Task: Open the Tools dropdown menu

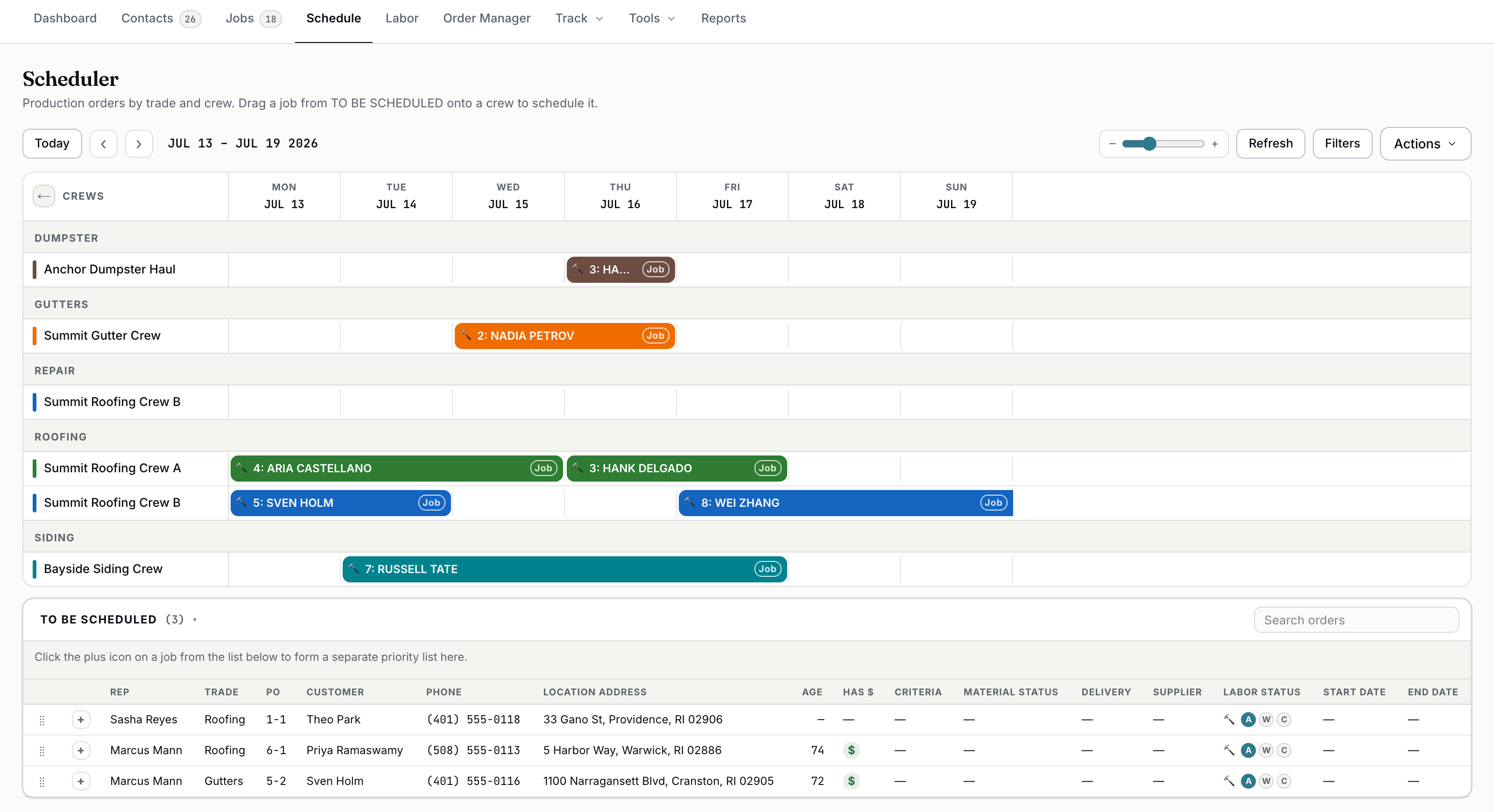Action: point(652,18)
